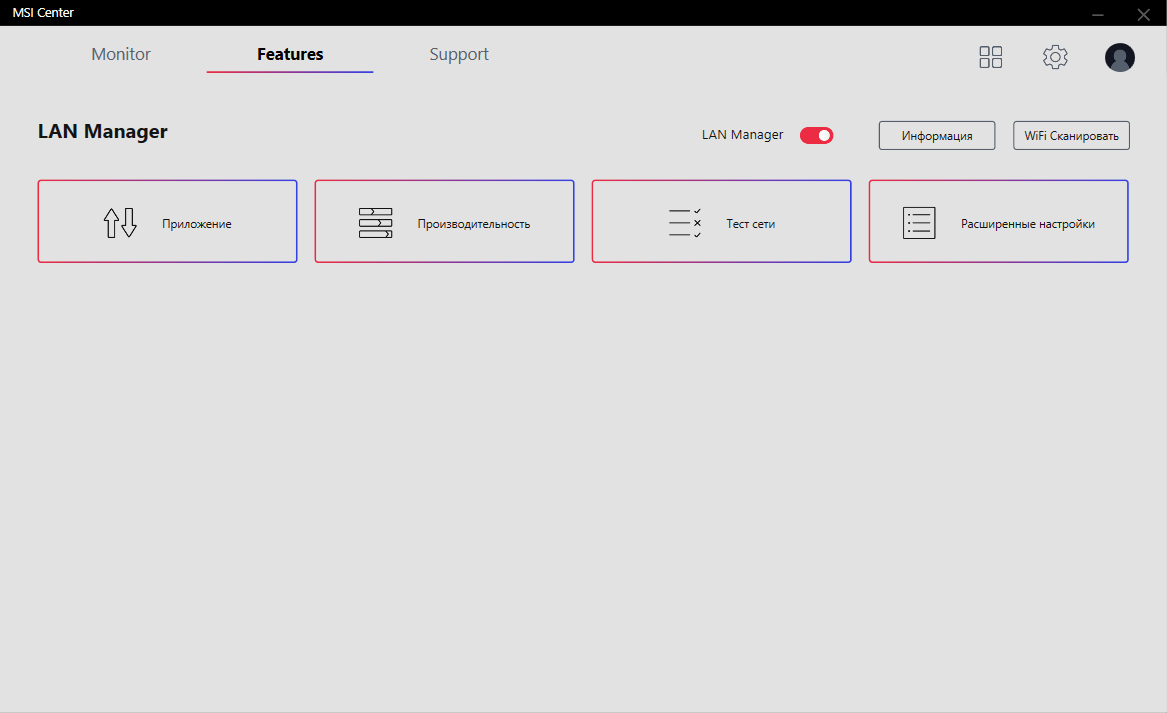
Task: Click the Производительность stacked bars icon
Action: click(x=375, y=223)
